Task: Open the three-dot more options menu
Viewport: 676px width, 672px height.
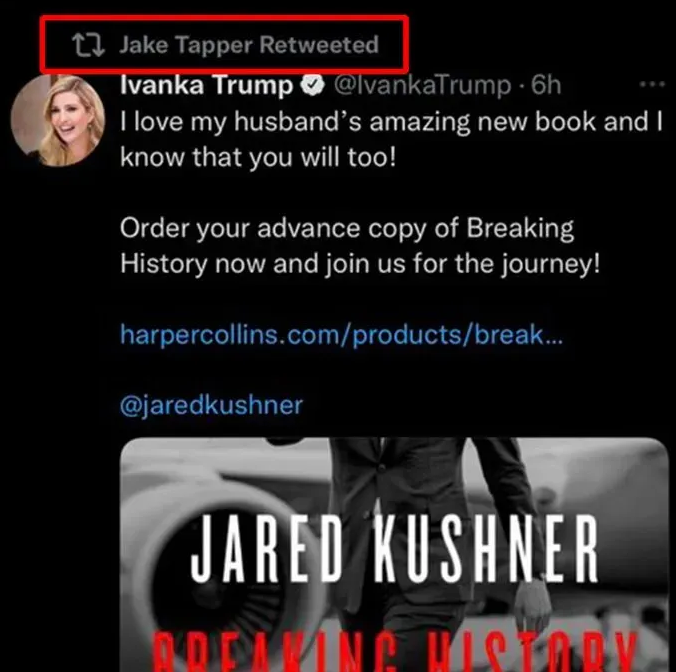Action: [x=652, y=84]
